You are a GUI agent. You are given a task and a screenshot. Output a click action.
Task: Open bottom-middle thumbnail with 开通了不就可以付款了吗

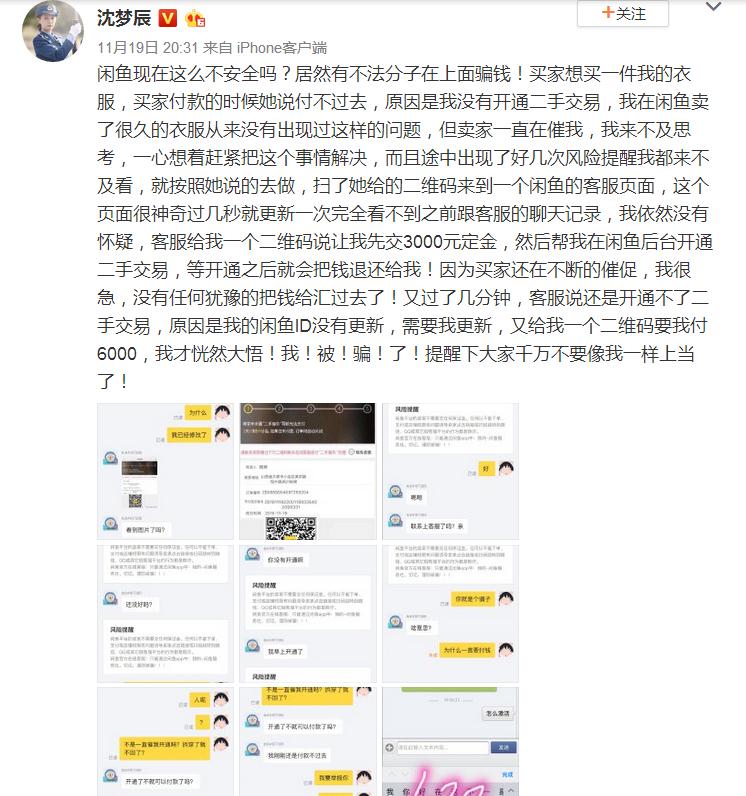click(x=308, y=742)
